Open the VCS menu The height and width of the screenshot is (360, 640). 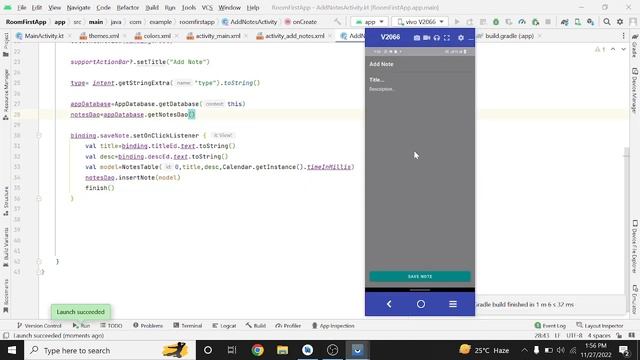(x=207, y=7)
